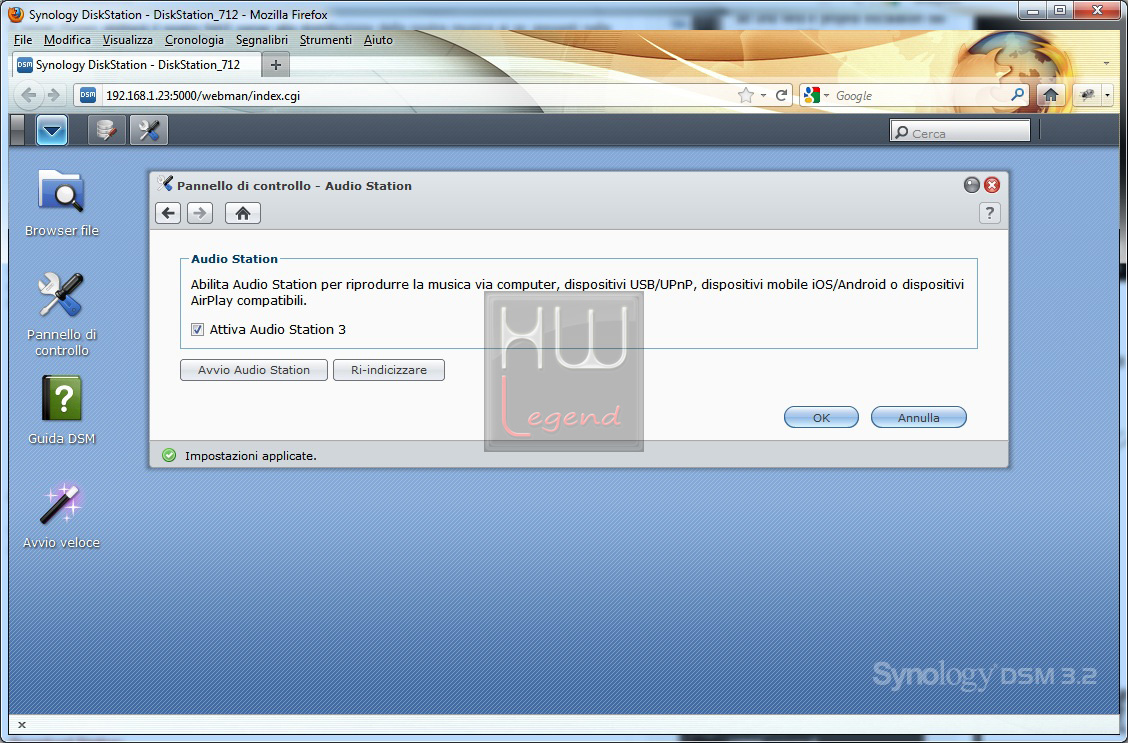Click Ri-indicizzare button
The width and height of the screenshot is (1128, 743).
click(x=388, y=370)
